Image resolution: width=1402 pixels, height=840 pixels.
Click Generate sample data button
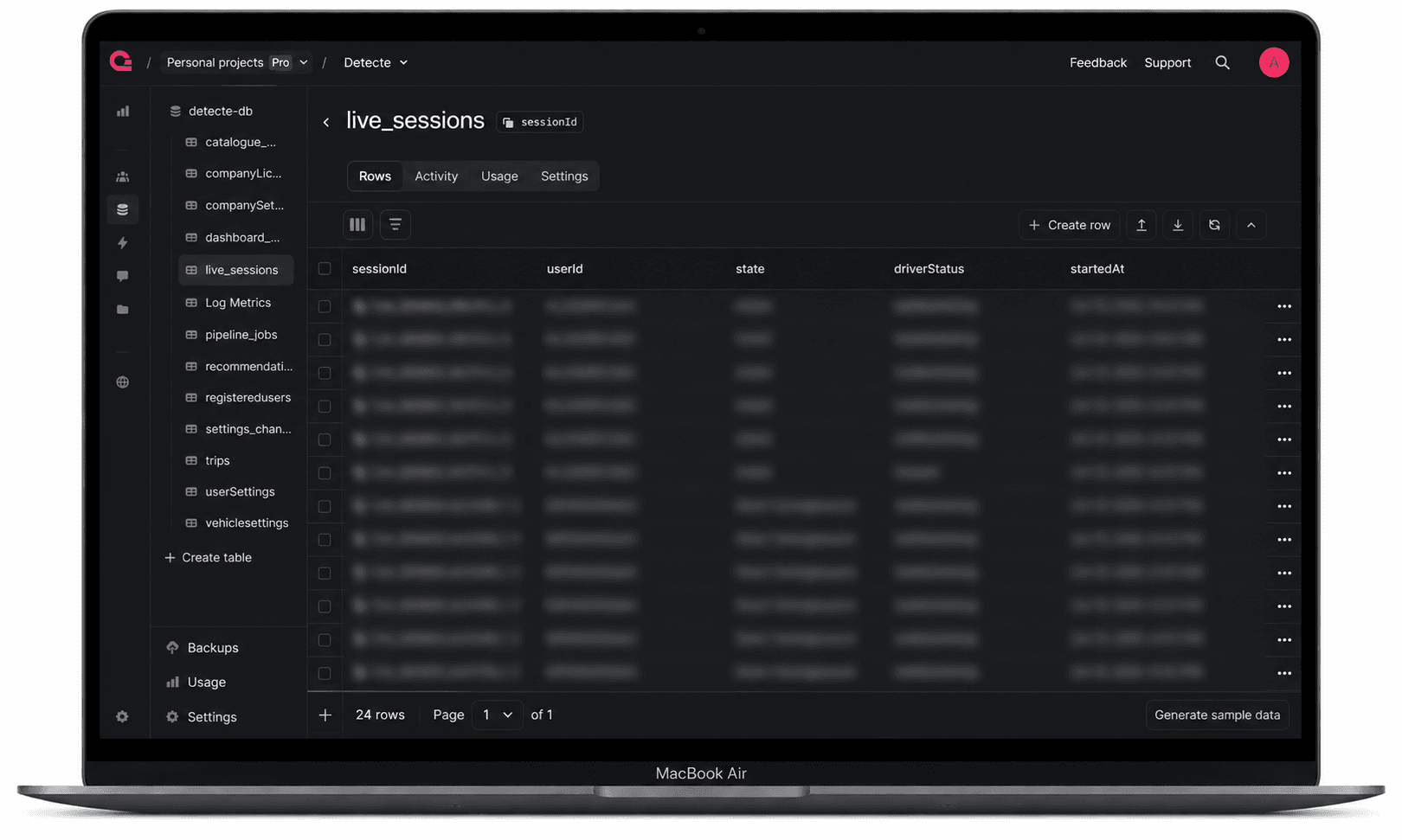1217,715
